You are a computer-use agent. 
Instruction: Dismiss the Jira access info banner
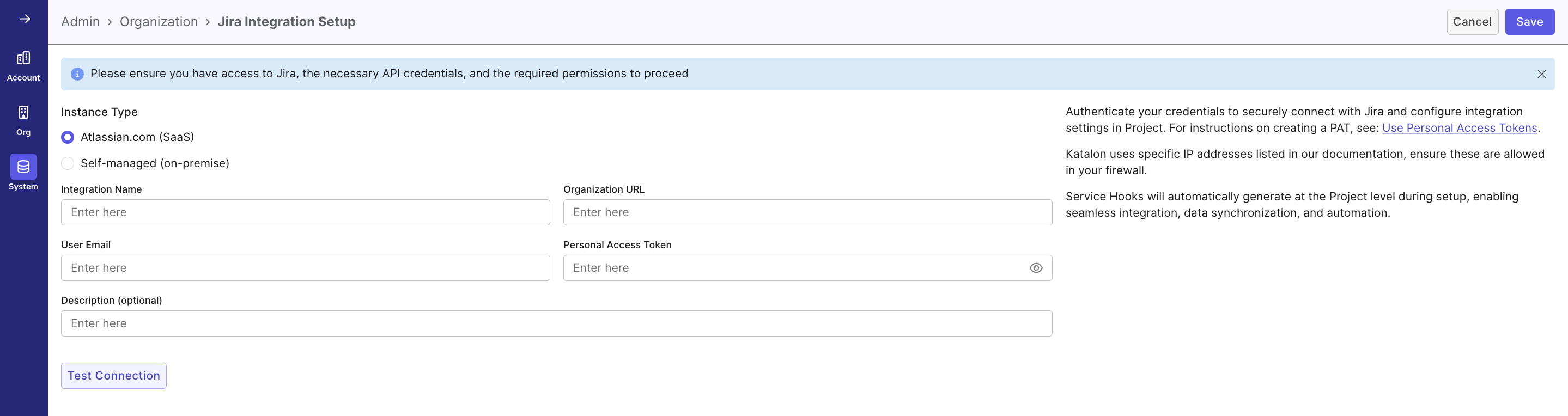point(1541,74)
